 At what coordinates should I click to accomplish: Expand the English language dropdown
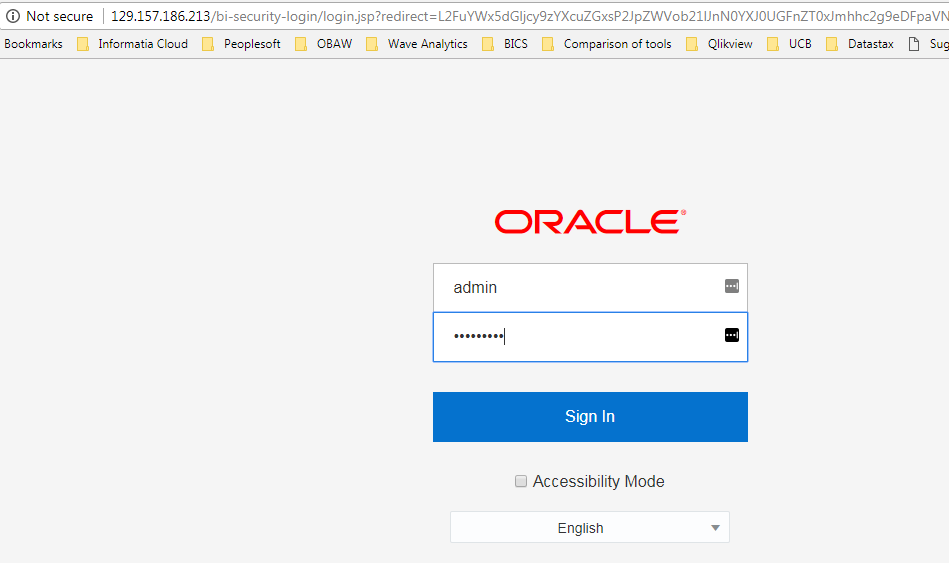(581, 528)
